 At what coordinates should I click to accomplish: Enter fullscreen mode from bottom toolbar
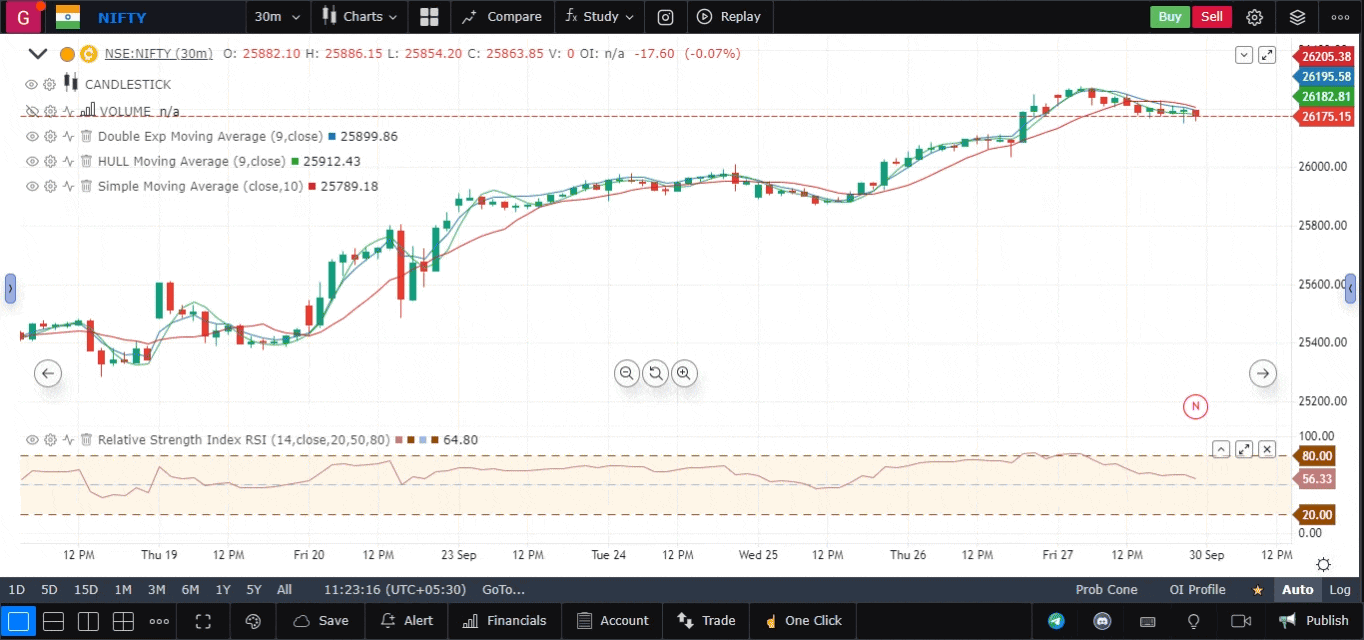point(203,621)
